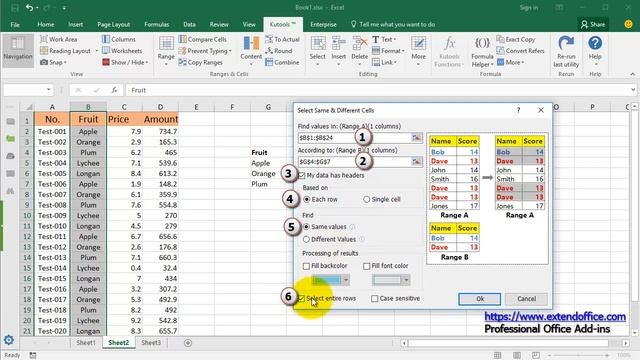This screenshot has height=360, width=640.
Task: Click the backcolor swatch
Action: coord(327,280)
